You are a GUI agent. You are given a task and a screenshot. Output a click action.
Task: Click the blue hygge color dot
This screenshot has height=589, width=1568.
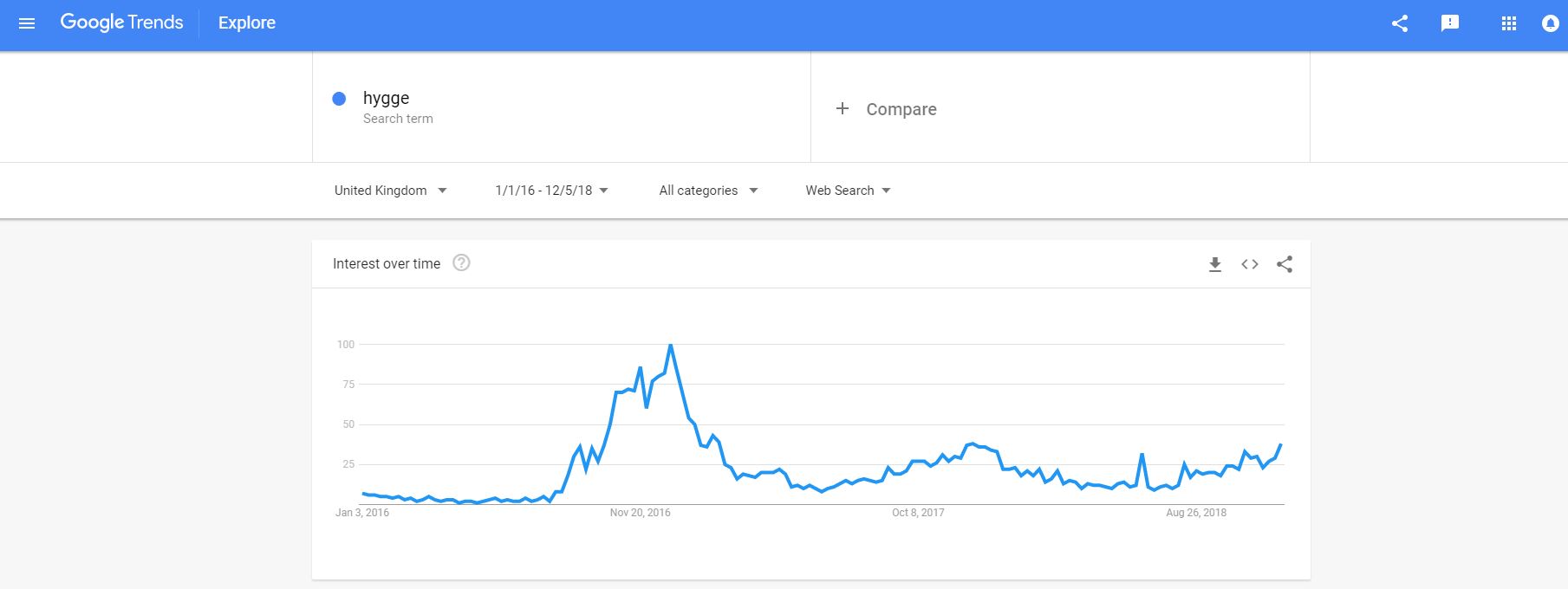click(x=340, y=99)
